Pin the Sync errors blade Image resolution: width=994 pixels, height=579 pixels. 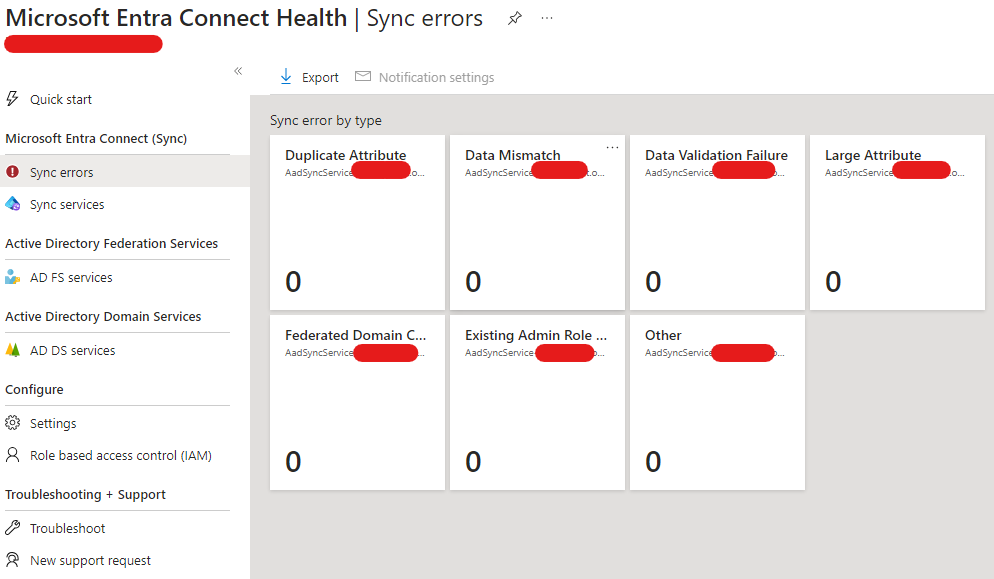pos(515,18)
